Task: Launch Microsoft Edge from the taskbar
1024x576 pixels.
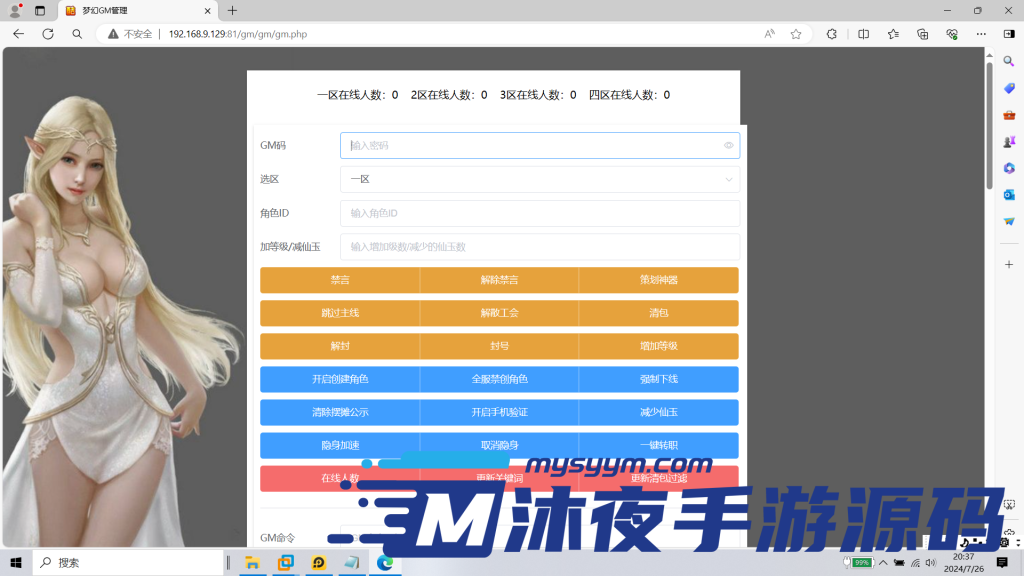Action: (x=385, y=562)
